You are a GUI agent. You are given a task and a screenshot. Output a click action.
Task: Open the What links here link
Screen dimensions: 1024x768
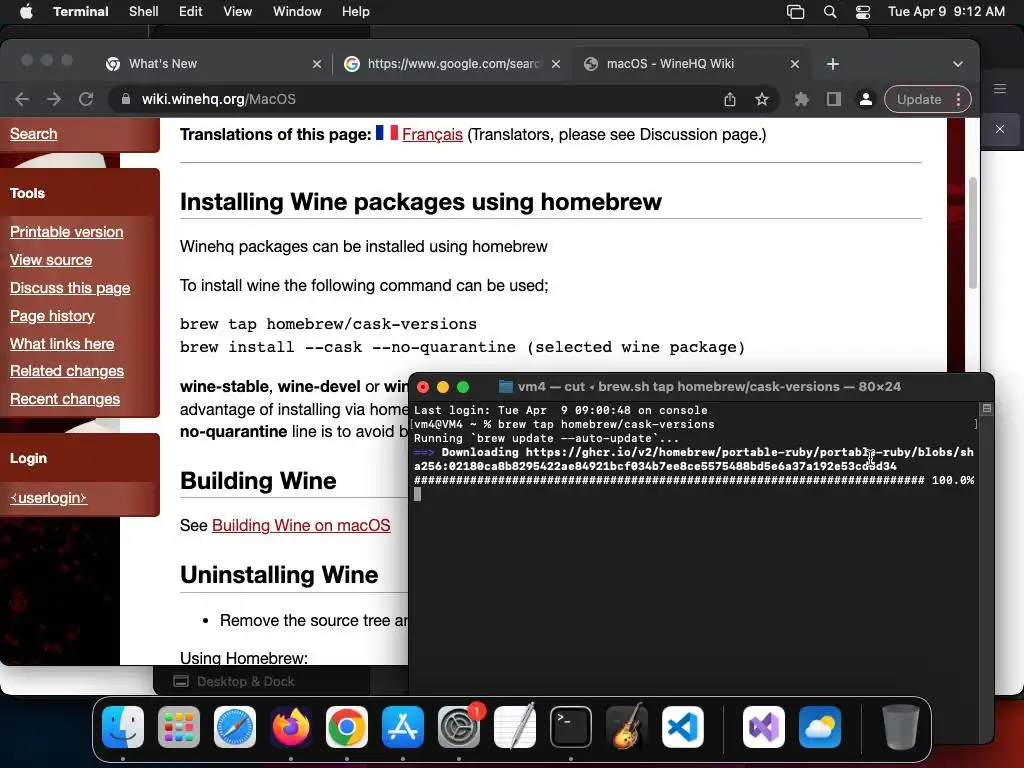point(62,344)
